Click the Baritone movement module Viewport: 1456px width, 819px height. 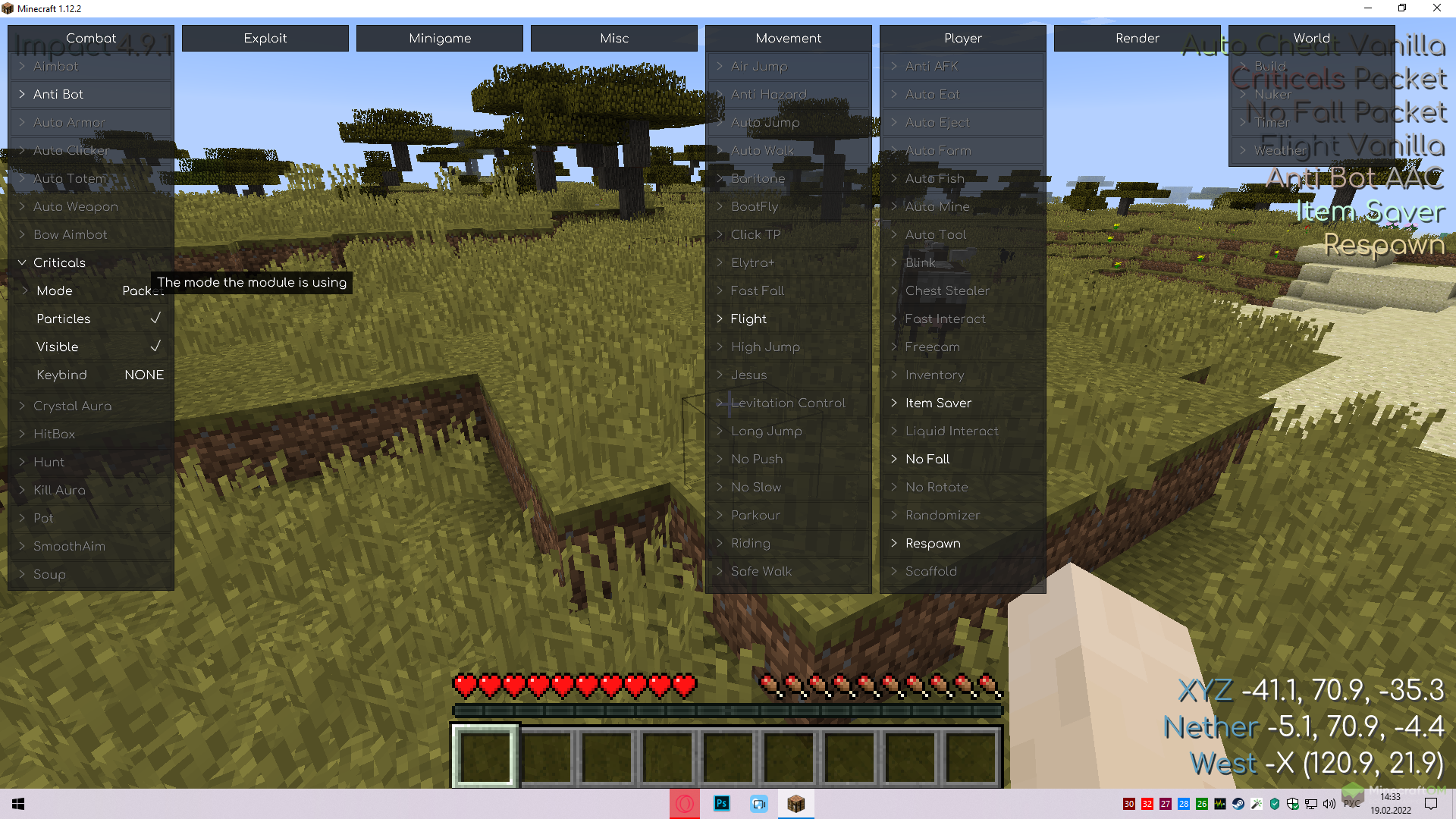pyautogui.click(x=756, y=178)
